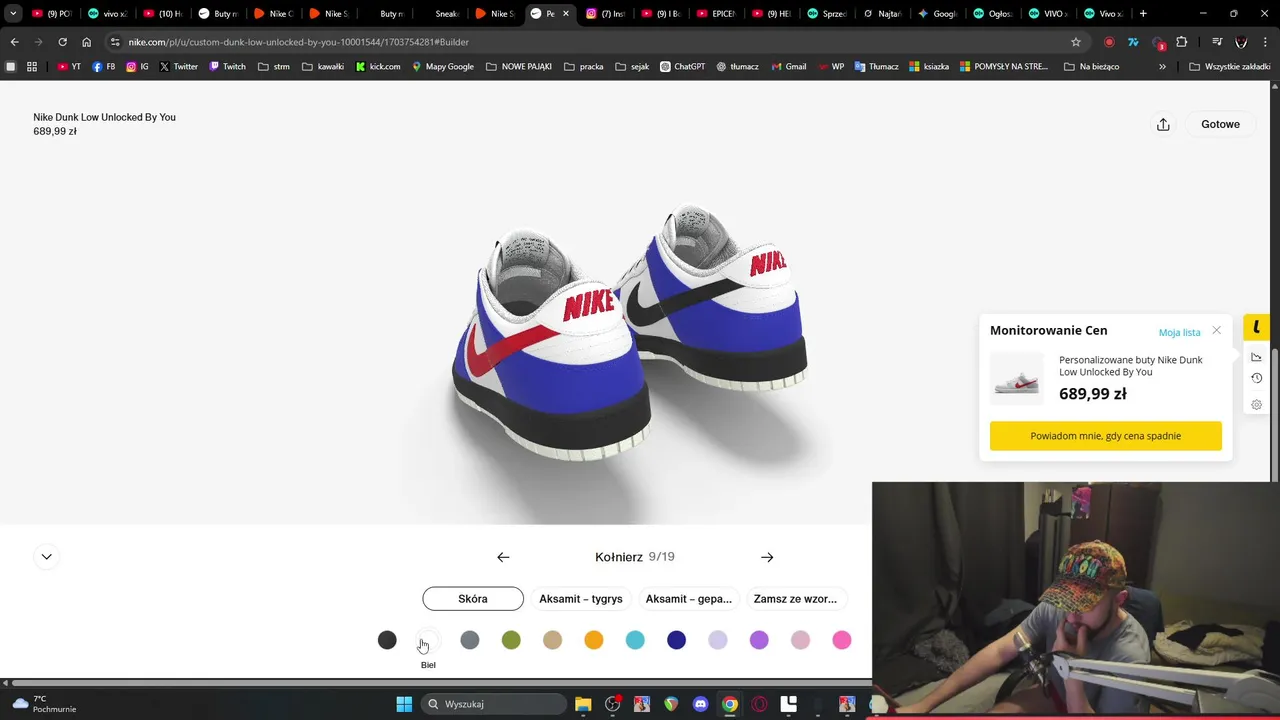Click the share icon beside Gotowe
1280x720 pixels.
click(x=1163, y=124)
